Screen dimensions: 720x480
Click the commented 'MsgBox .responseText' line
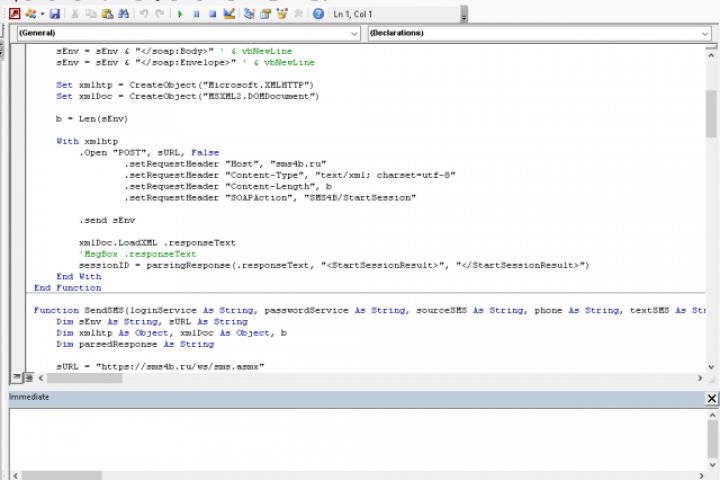[x=138, y=254]
